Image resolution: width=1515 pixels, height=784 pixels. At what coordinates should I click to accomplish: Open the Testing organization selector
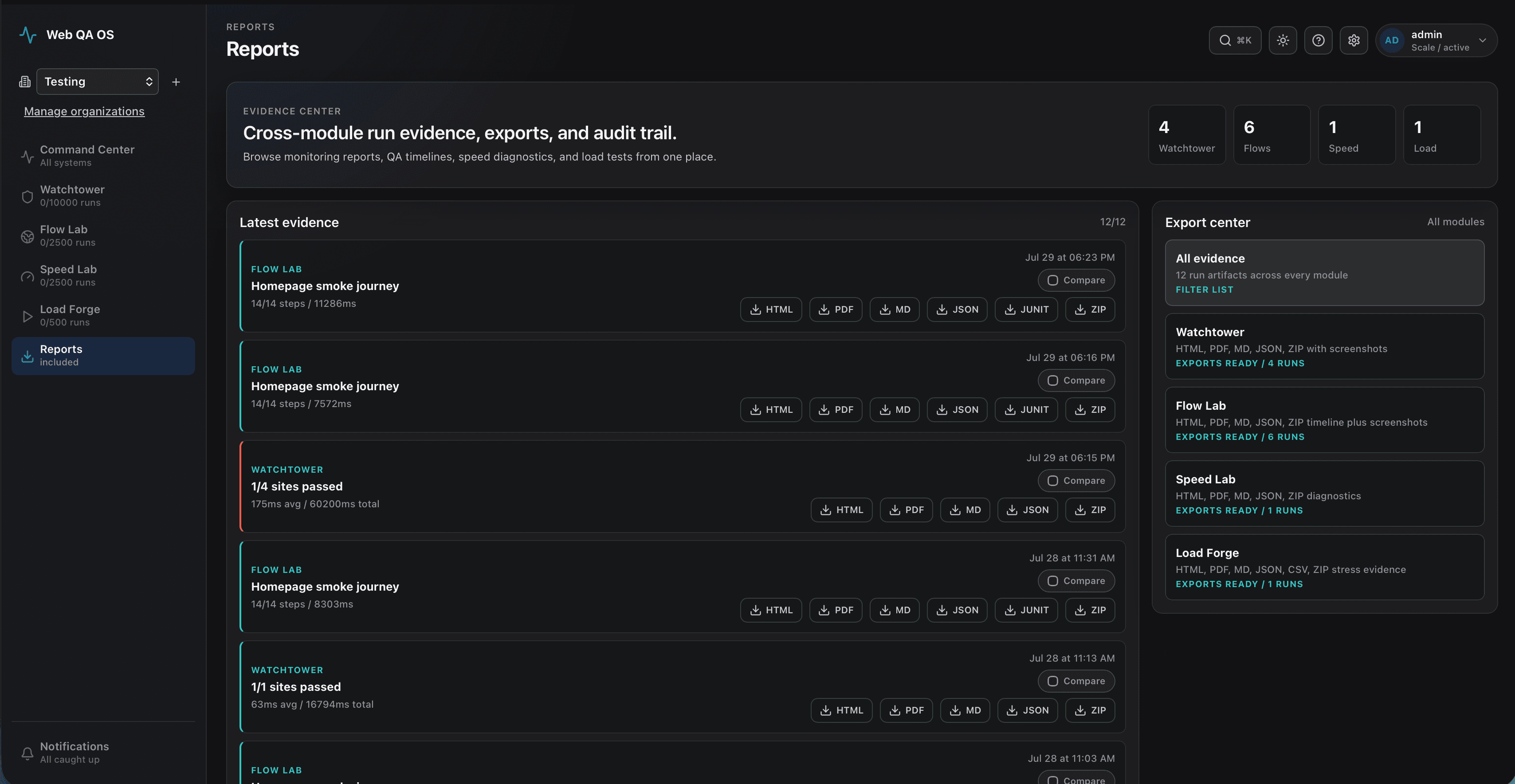click(98, 82)
